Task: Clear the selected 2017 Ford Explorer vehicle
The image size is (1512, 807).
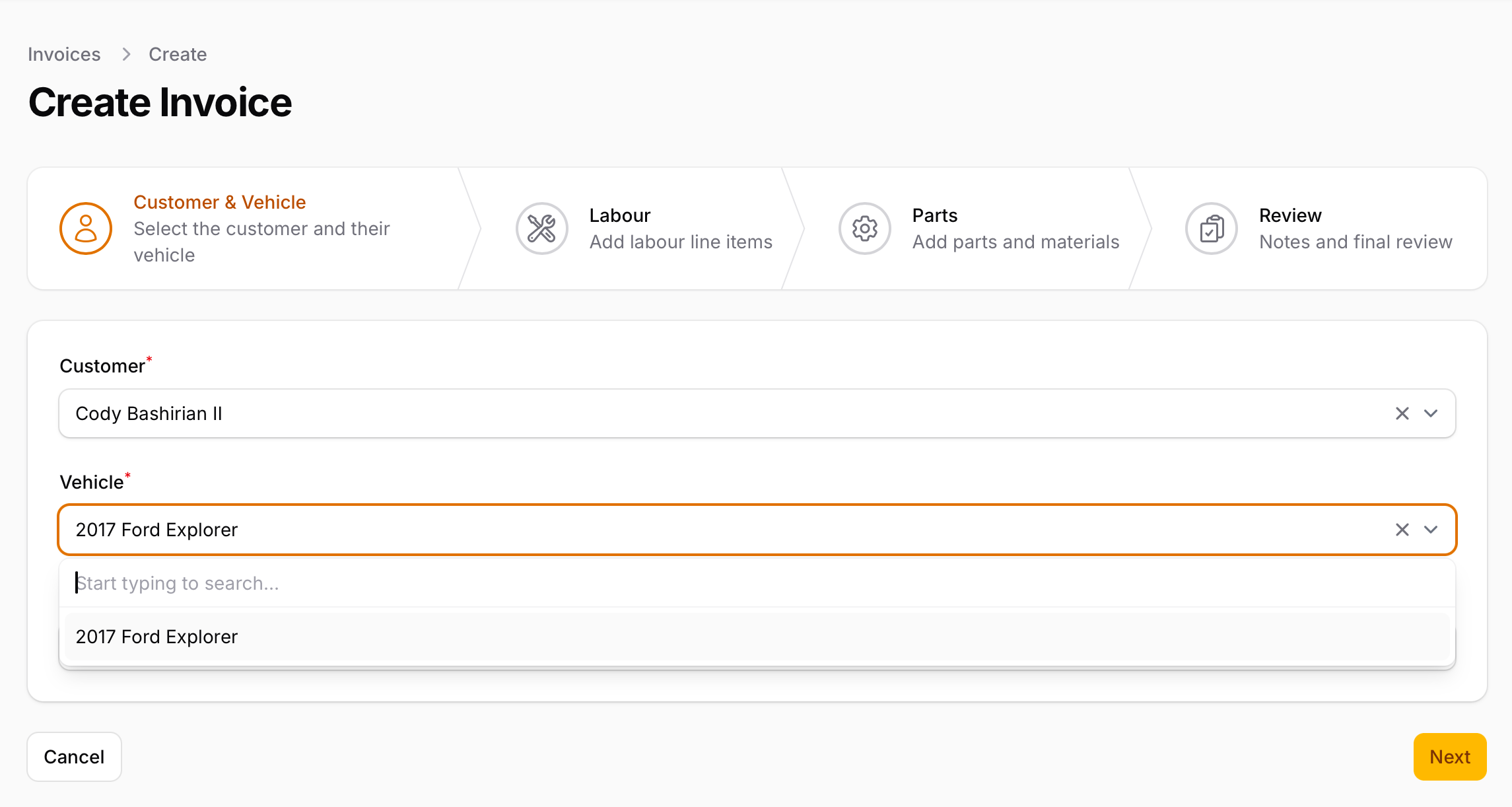Action: click(x=1402, y=530)
